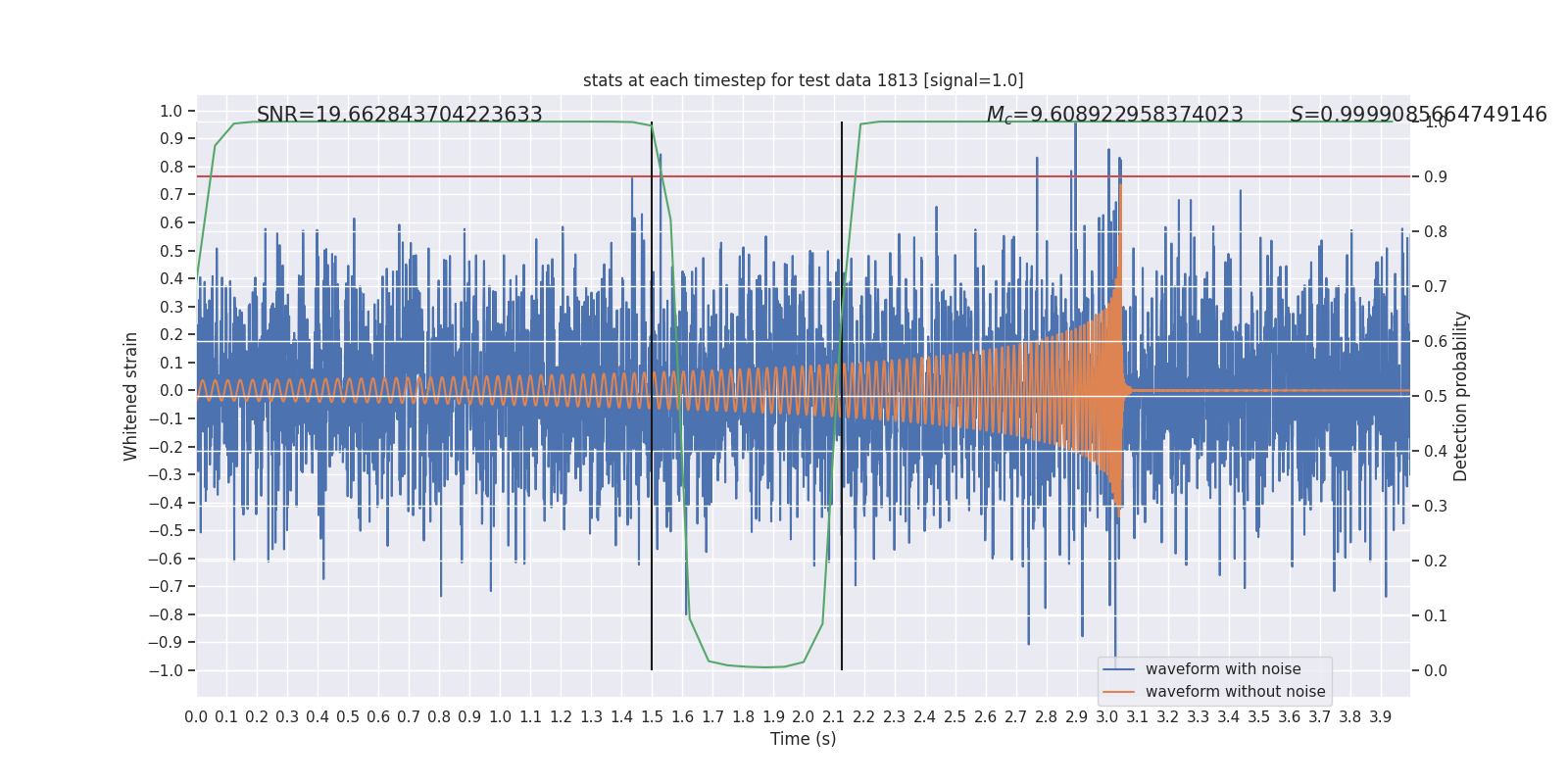Screen dimensions: 1568x784
Task: Select the Mc=9.608922958374023 chirp mass annotation
Action: pyautogui.click(x=1114, y=115)
